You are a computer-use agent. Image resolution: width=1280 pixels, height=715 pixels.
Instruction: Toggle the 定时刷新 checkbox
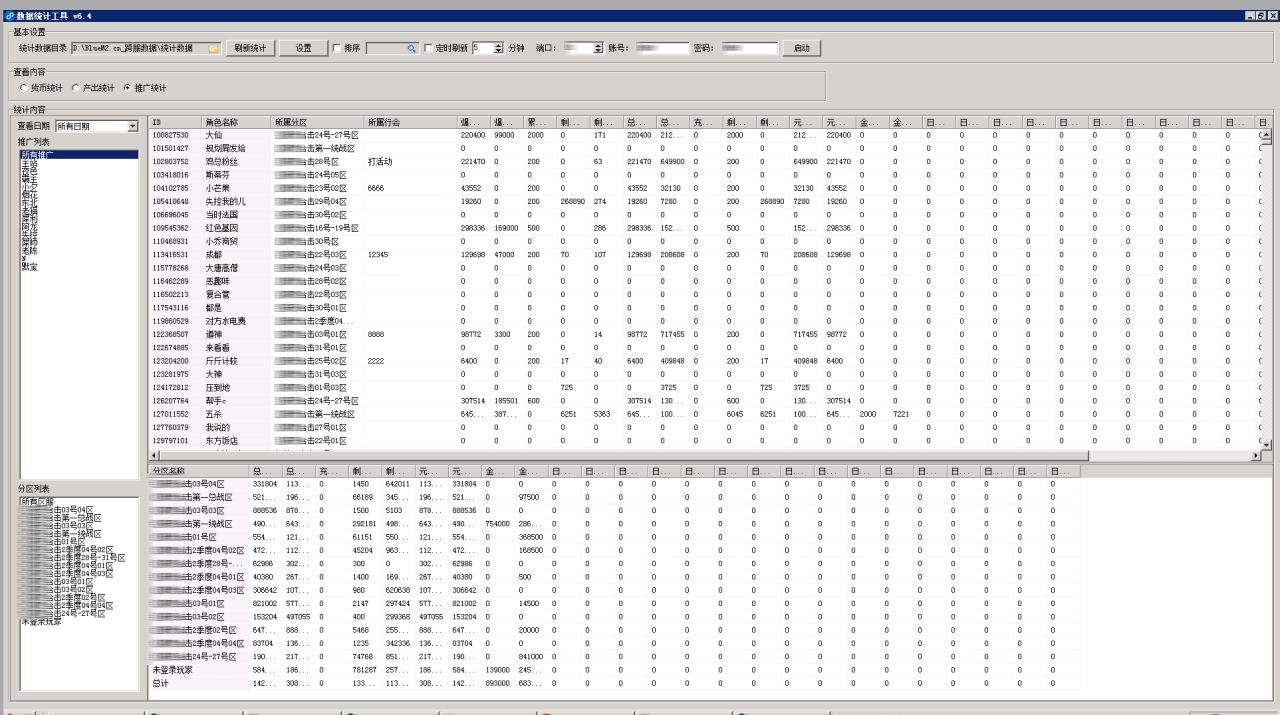[429, 48]
